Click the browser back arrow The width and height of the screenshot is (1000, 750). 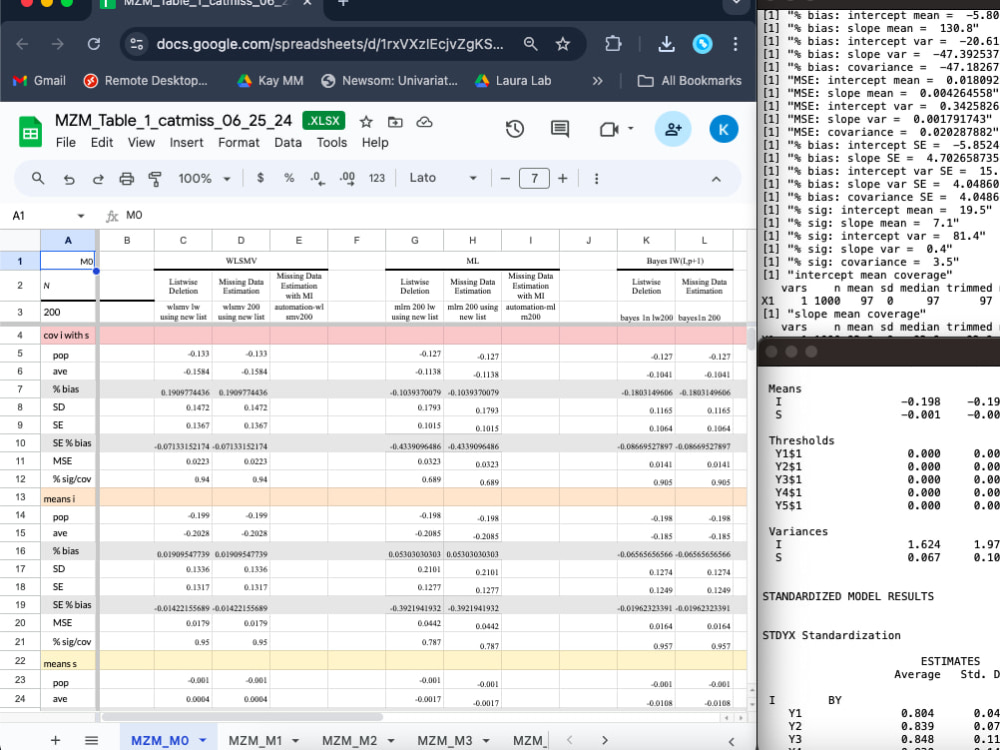(22, 44)
